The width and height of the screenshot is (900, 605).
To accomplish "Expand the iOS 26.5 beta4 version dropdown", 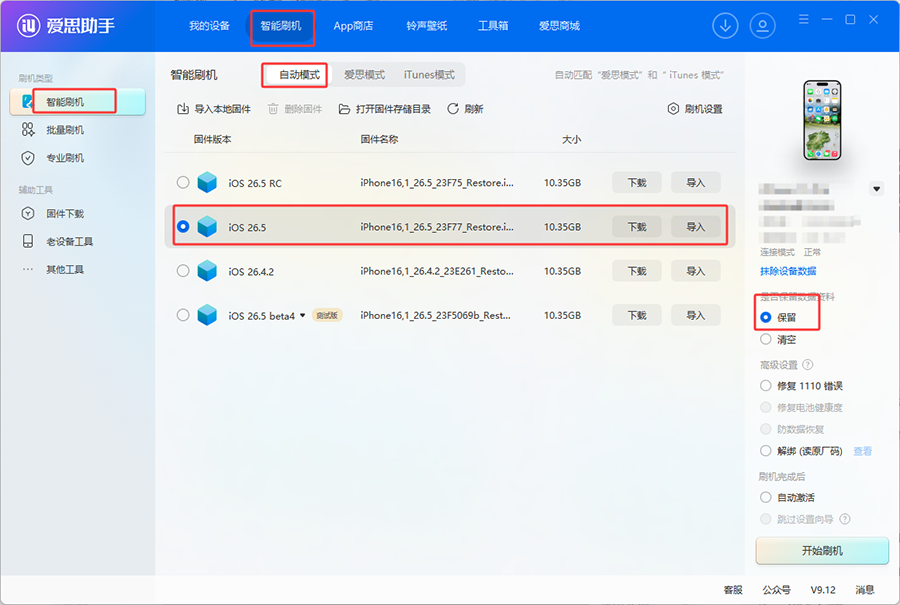I will point(302,315).
